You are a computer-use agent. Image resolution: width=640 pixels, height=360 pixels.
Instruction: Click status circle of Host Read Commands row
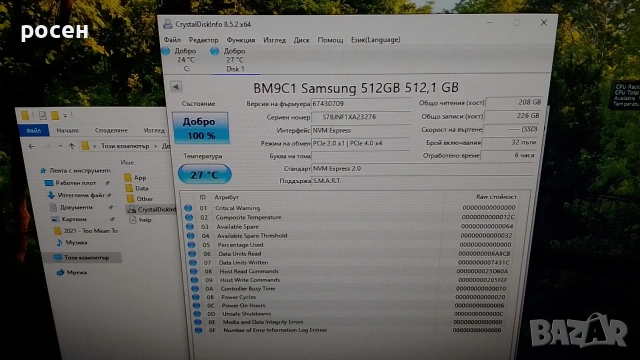(x=194, y=271)
